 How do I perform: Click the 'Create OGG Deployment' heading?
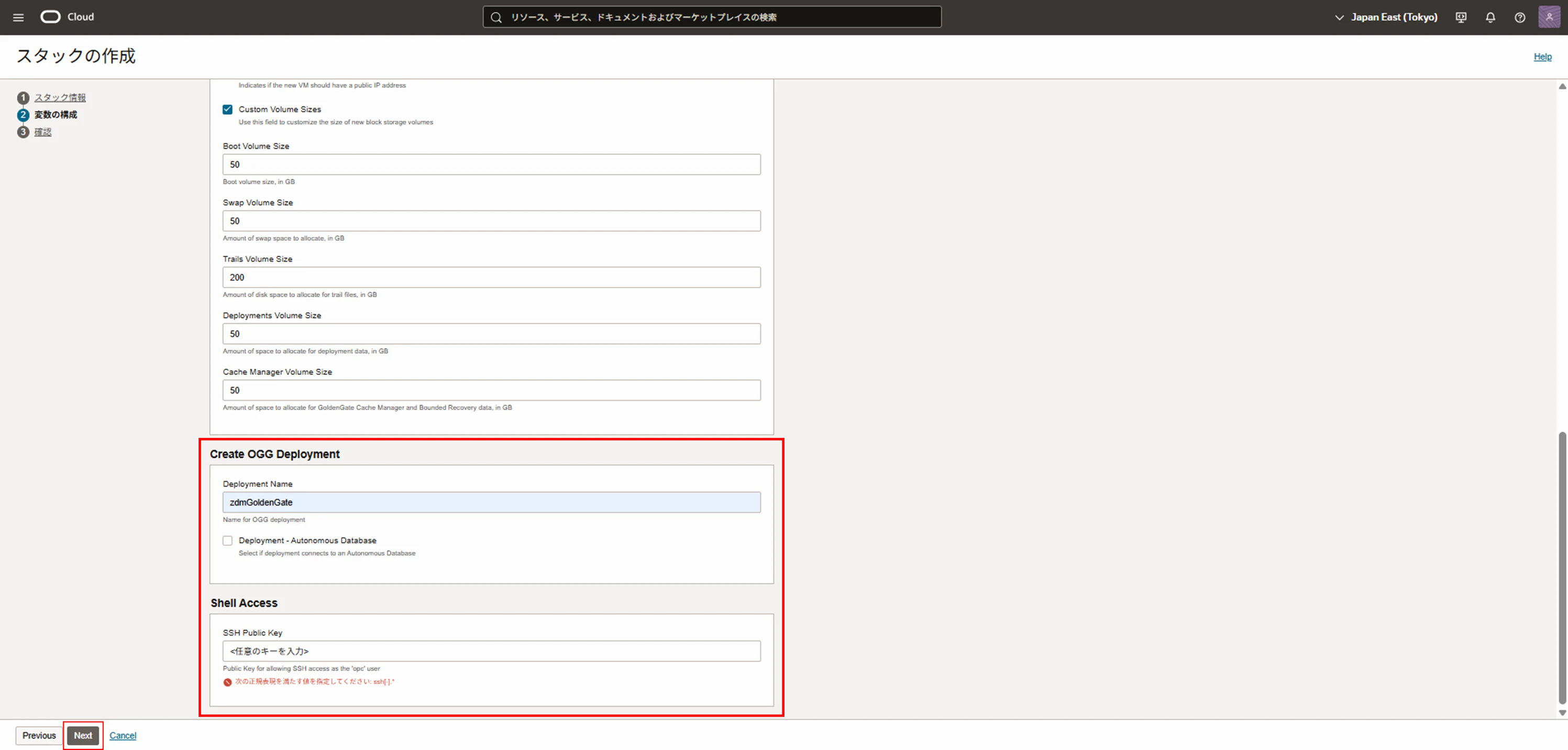click(274, 454)
